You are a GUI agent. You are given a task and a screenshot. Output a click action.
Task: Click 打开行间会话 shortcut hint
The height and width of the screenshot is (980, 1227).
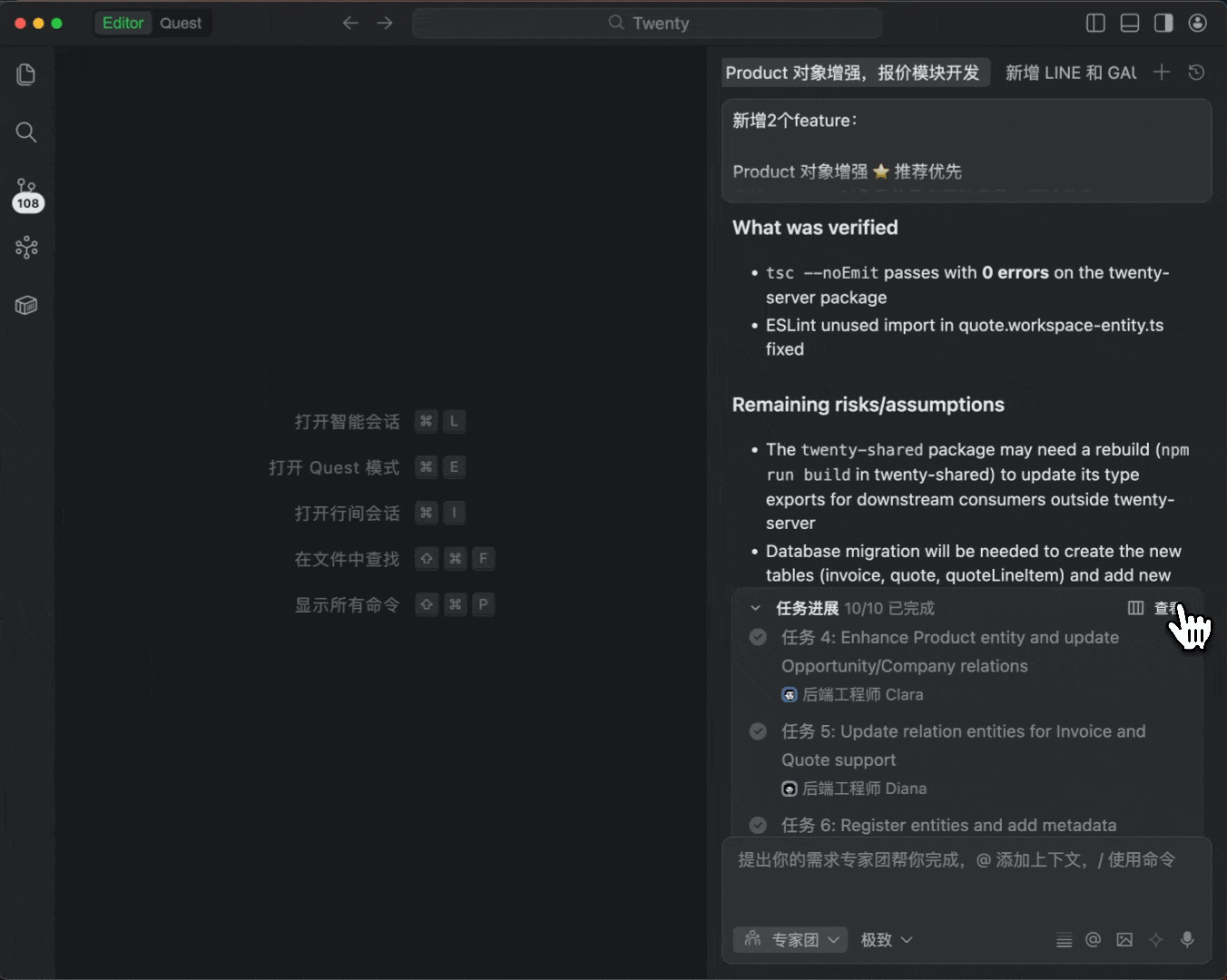click(348, 513)
